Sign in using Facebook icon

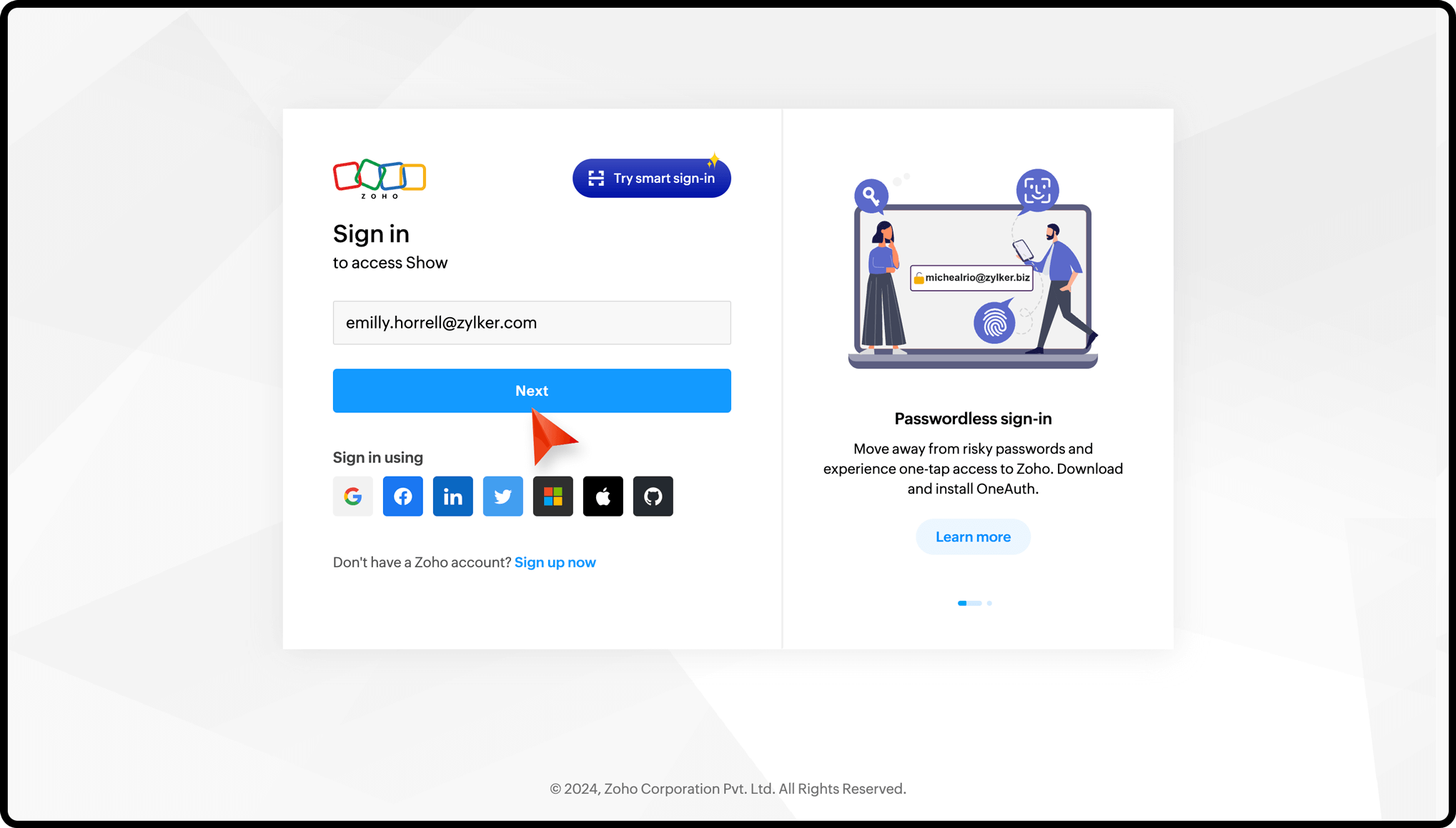(x=402, y=496)
